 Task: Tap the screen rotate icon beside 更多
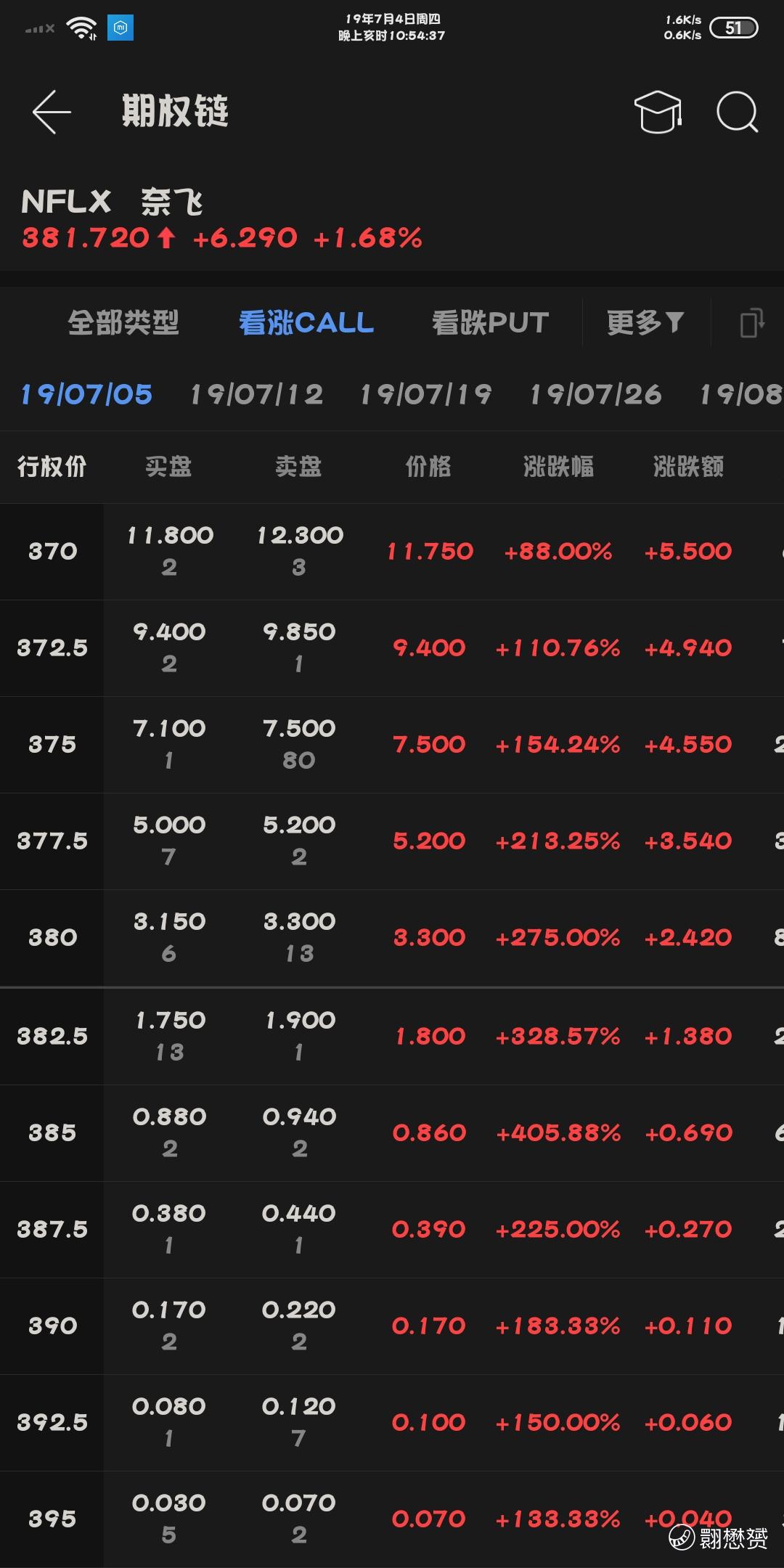[x=751, y=322]
